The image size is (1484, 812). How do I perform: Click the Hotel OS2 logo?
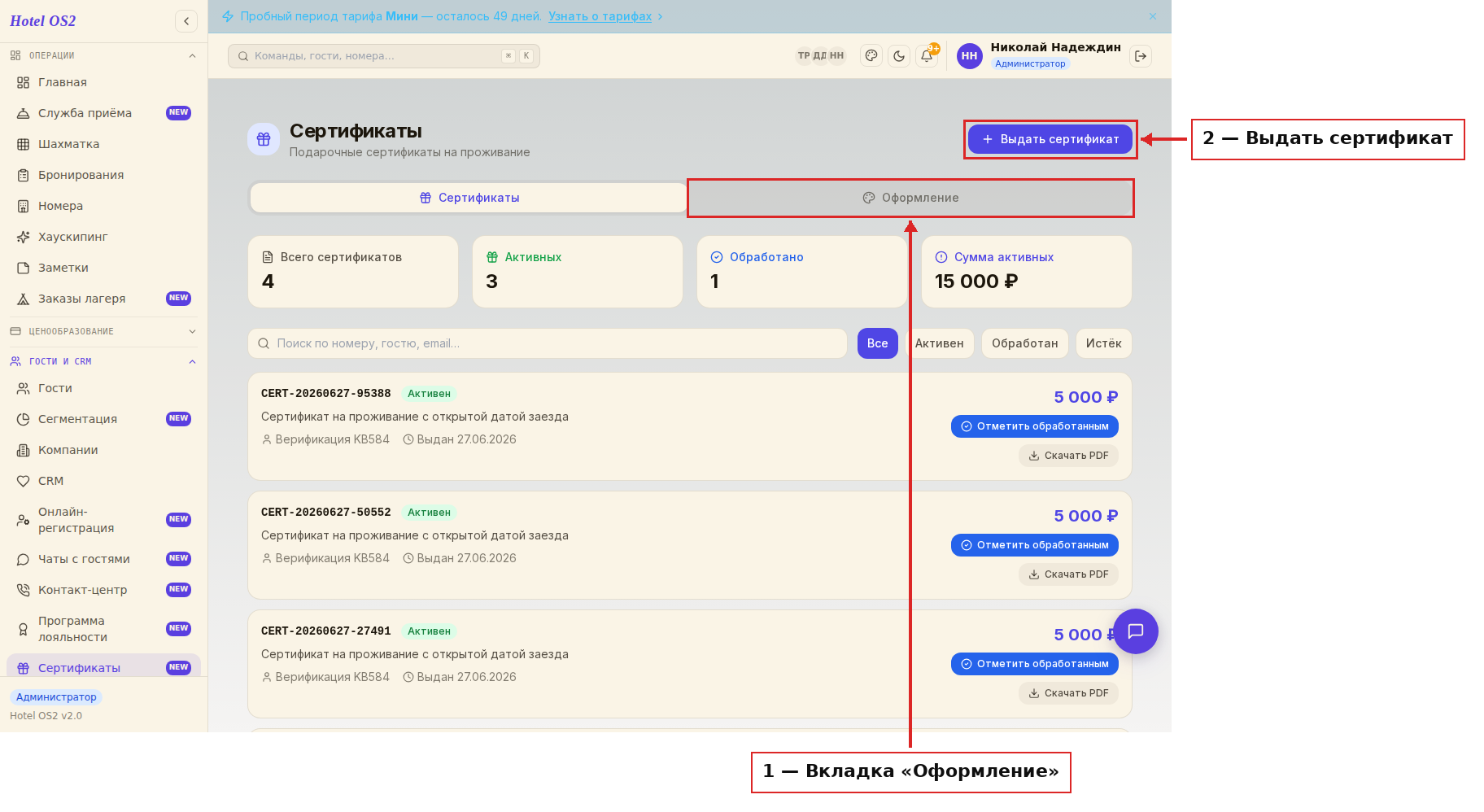(43, 21)
